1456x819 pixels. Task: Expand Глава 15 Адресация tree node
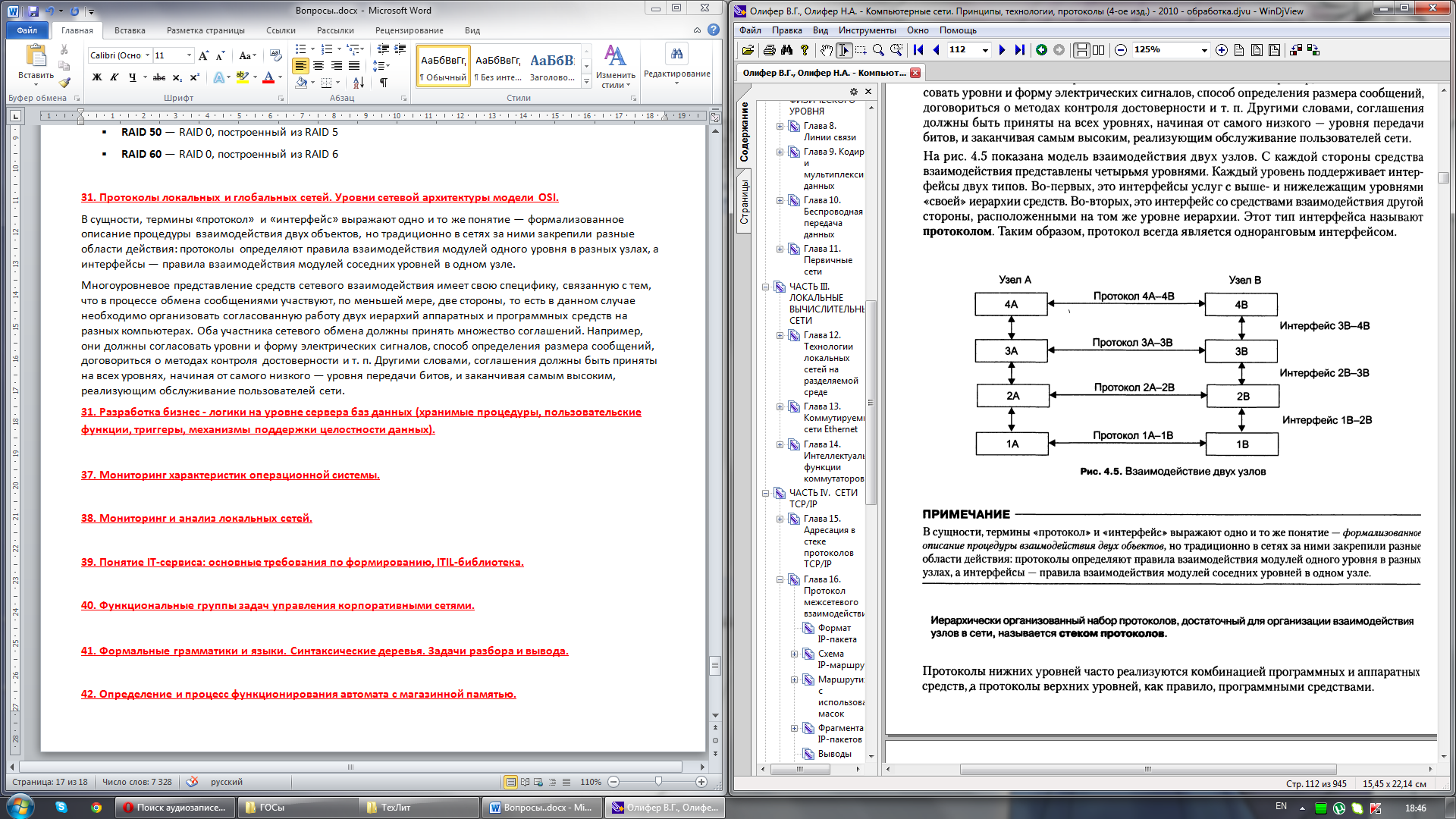[x=780, y=519]
